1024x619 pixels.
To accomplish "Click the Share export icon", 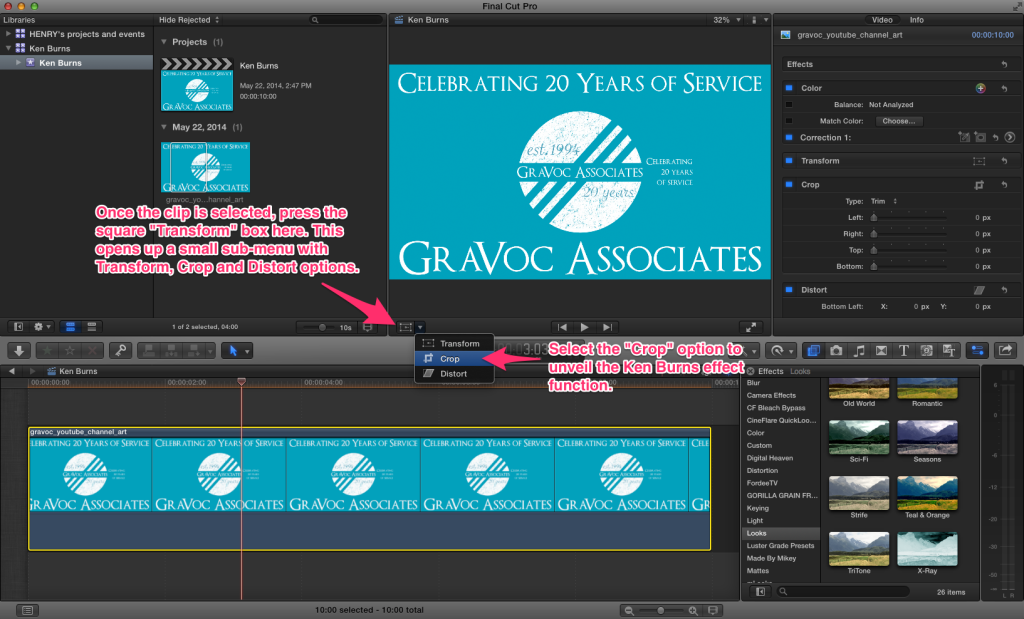I will coord(1006,350).
